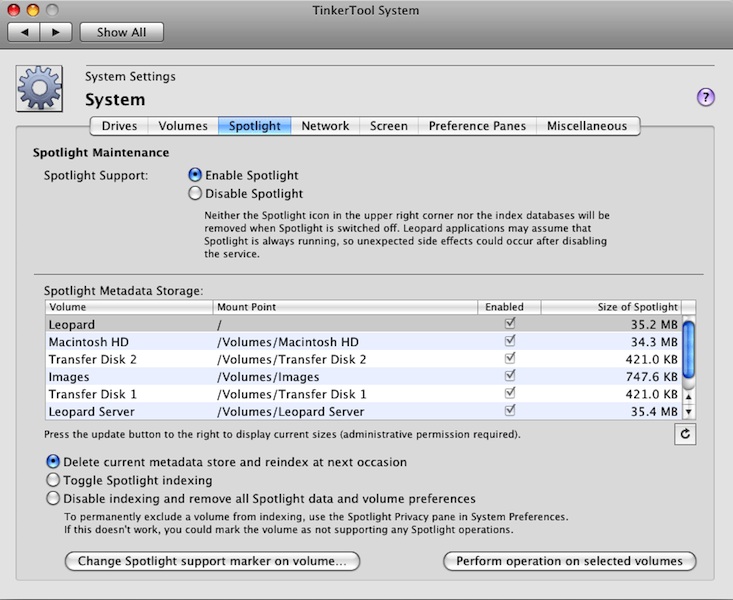Toggle Enabled checkbox for Images volume
This screenshot has height=600, width=733.
click(510, 376)
